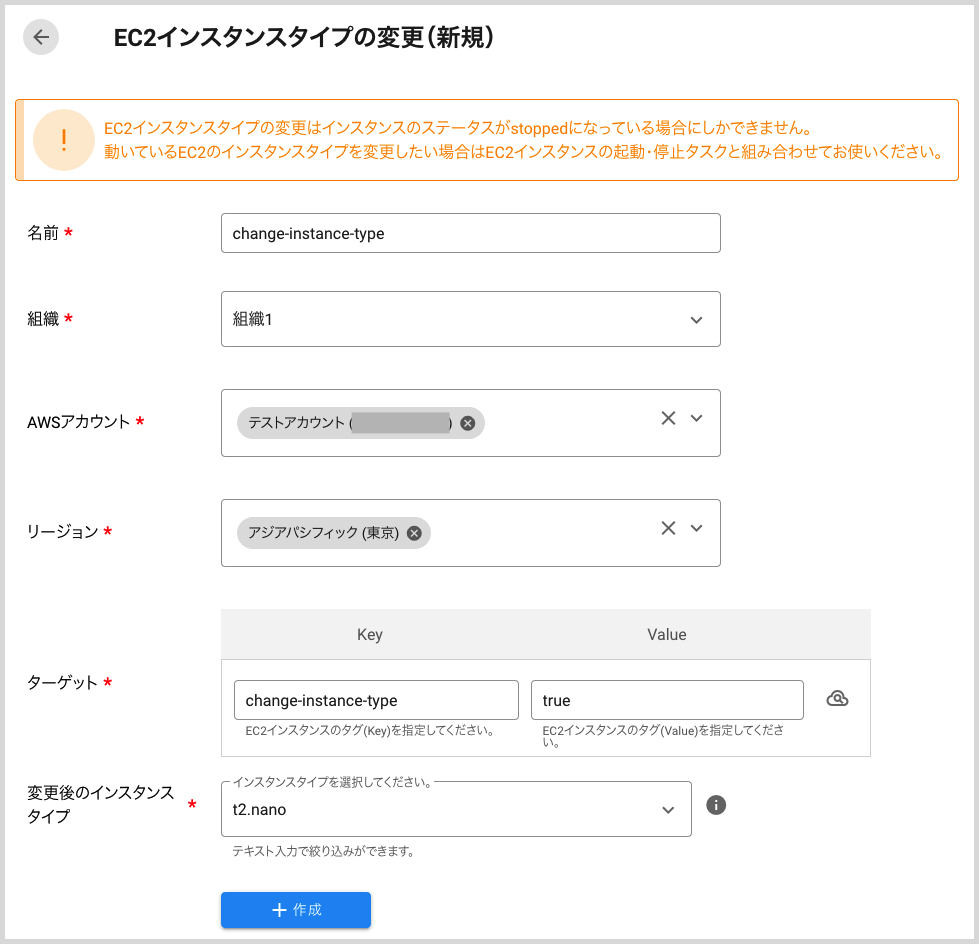
Task: Select the 名前 text field with change-instance-type
Action: [x=470, y=233]
